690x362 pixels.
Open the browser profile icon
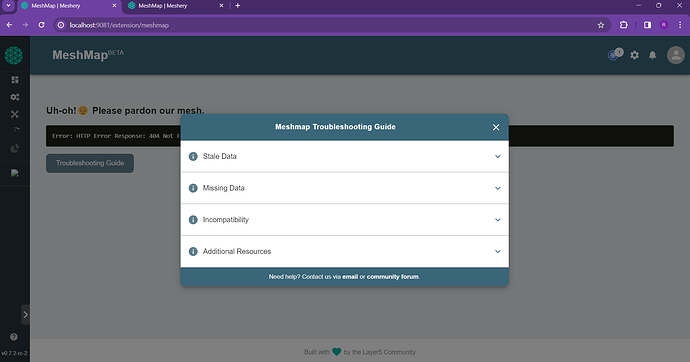[x=664, y=25]
